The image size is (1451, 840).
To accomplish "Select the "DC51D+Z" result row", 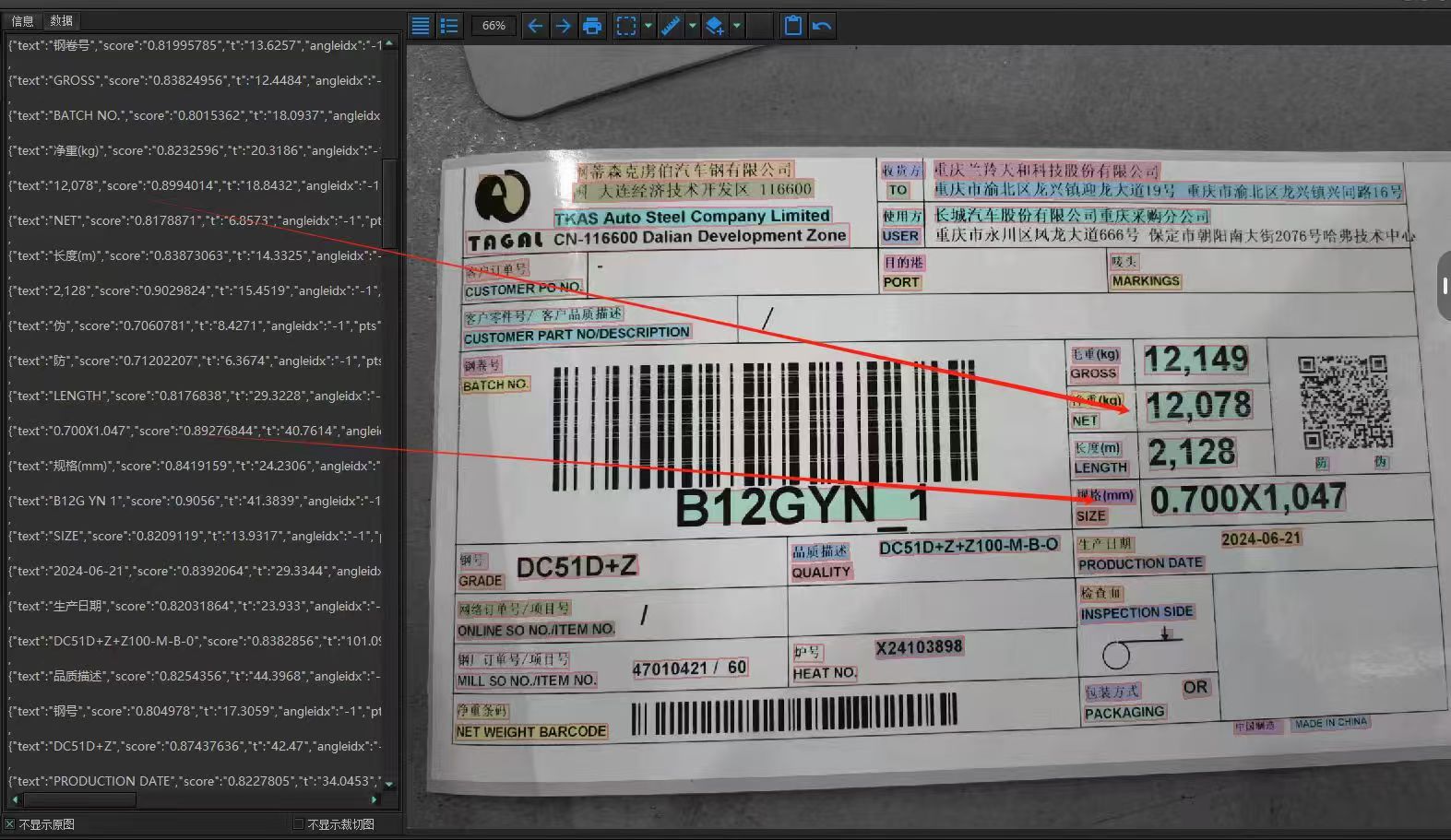I will click(x=195, y=746).
